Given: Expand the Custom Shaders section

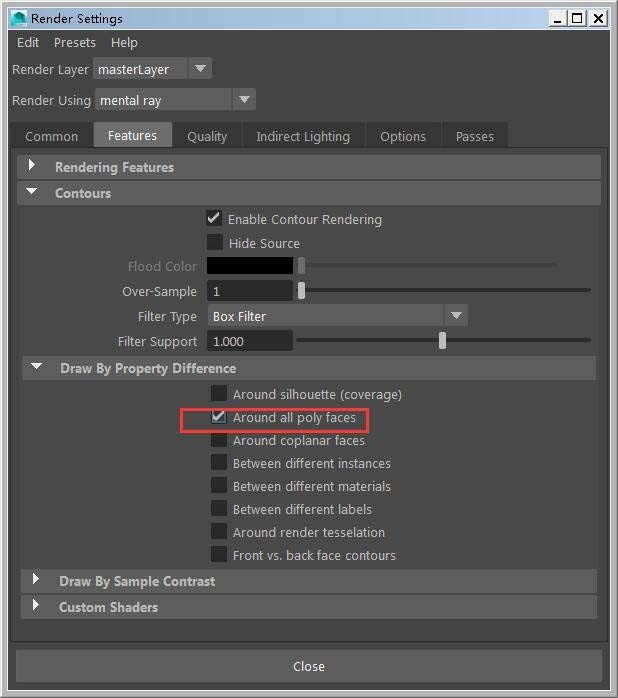Looking at the screenshot, I should (x=309, y=607).
